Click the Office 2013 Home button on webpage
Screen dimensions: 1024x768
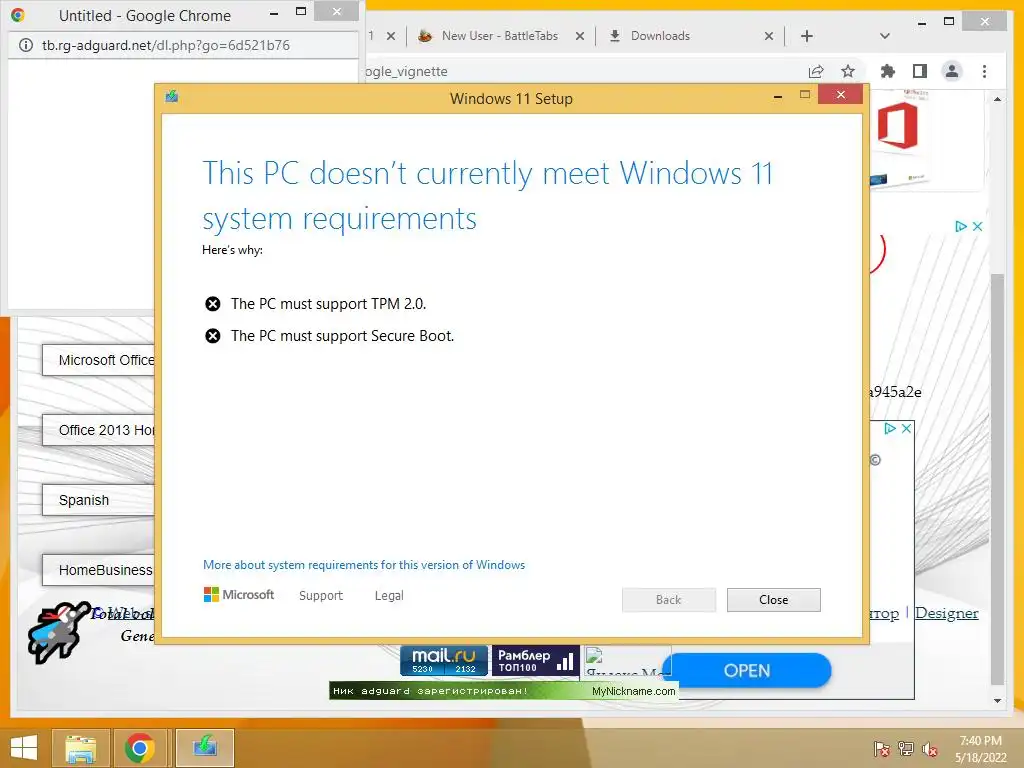[99, 430]
